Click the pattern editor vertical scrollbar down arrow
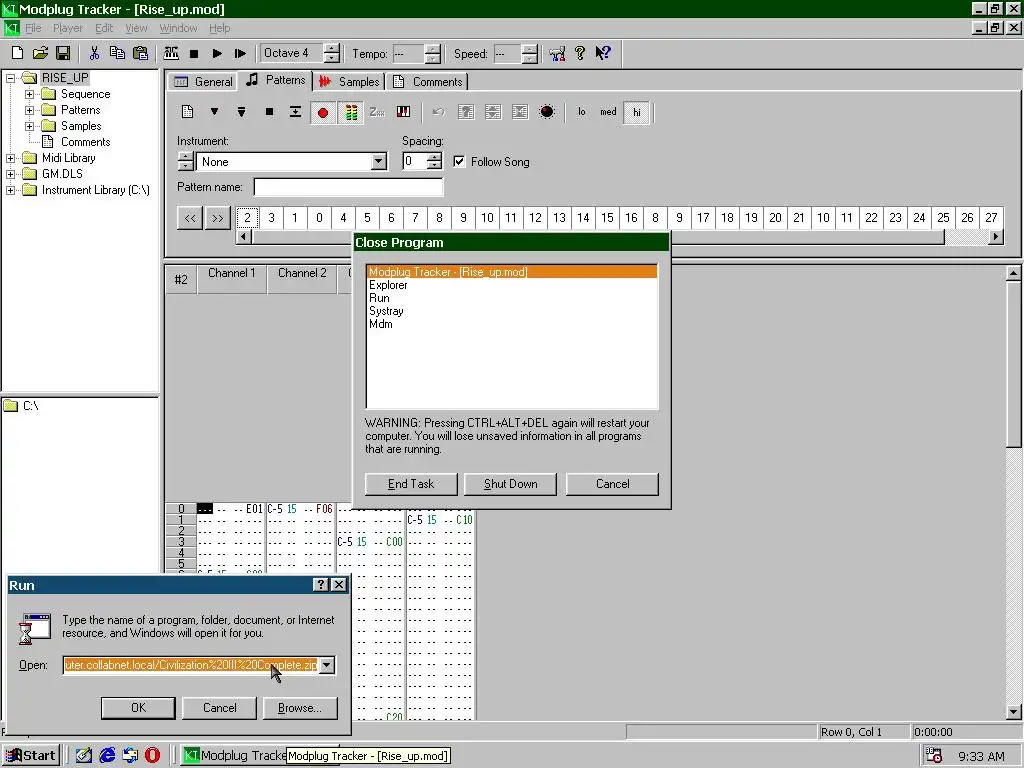The width and height of the screenshot is (1024, 768). click(1014, 712)
